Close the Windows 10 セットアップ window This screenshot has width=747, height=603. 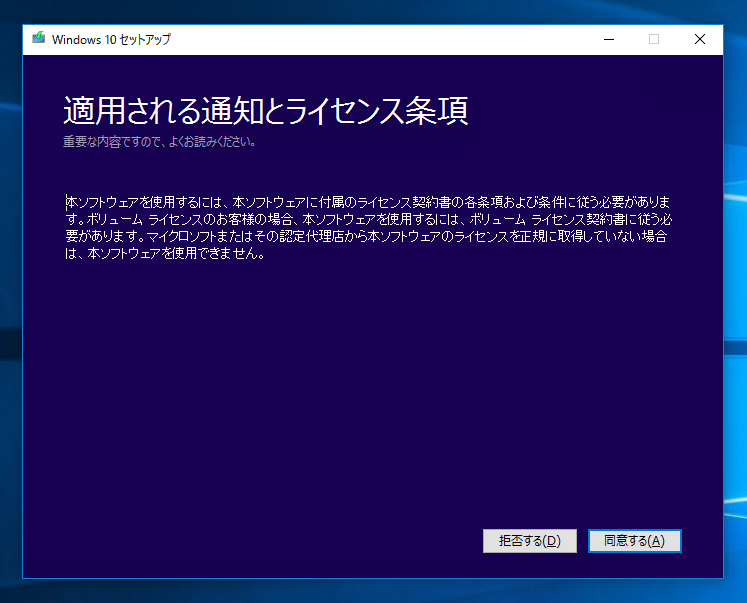click(700, 39)
